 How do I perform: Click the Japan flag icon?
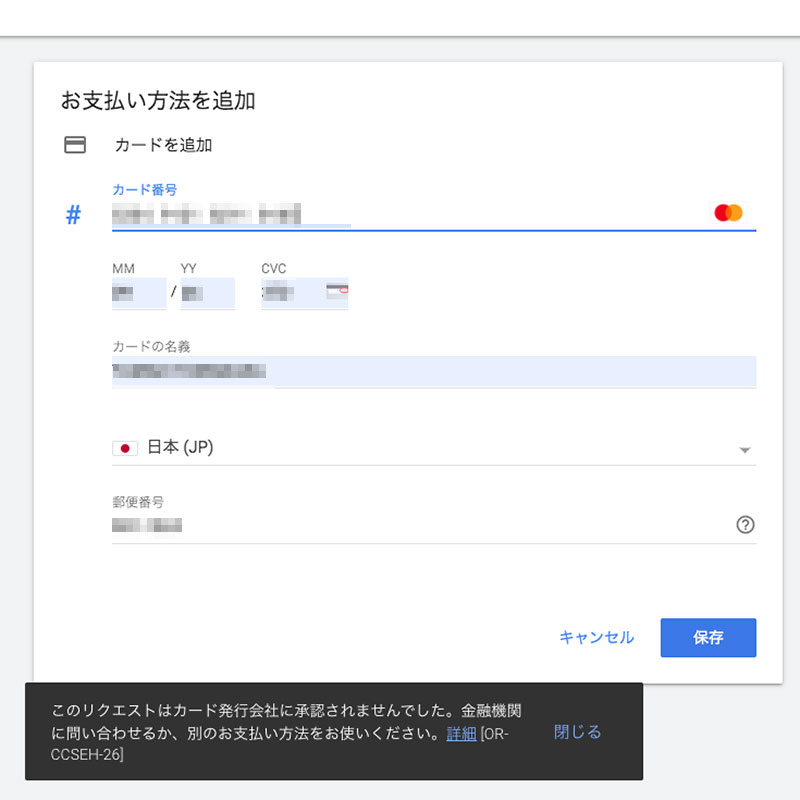[x=125, y=449]
